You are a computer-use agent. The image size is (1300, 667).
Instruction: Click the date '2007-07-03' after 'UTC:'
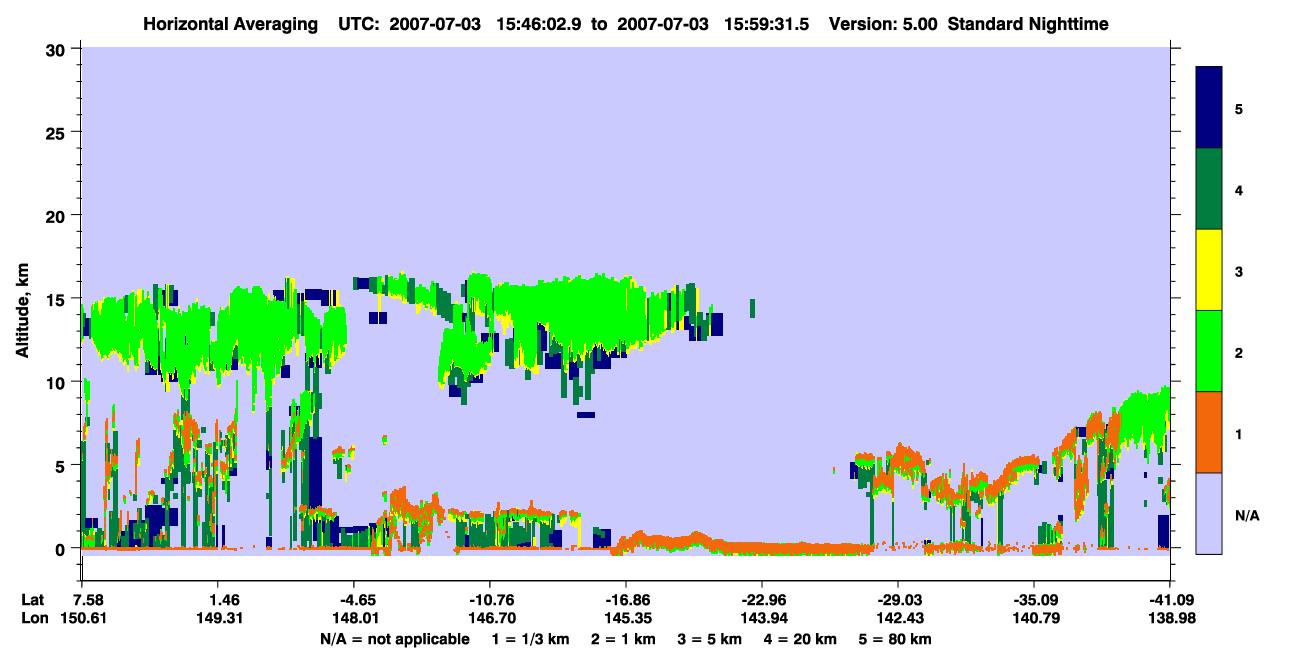coord(435,24)
